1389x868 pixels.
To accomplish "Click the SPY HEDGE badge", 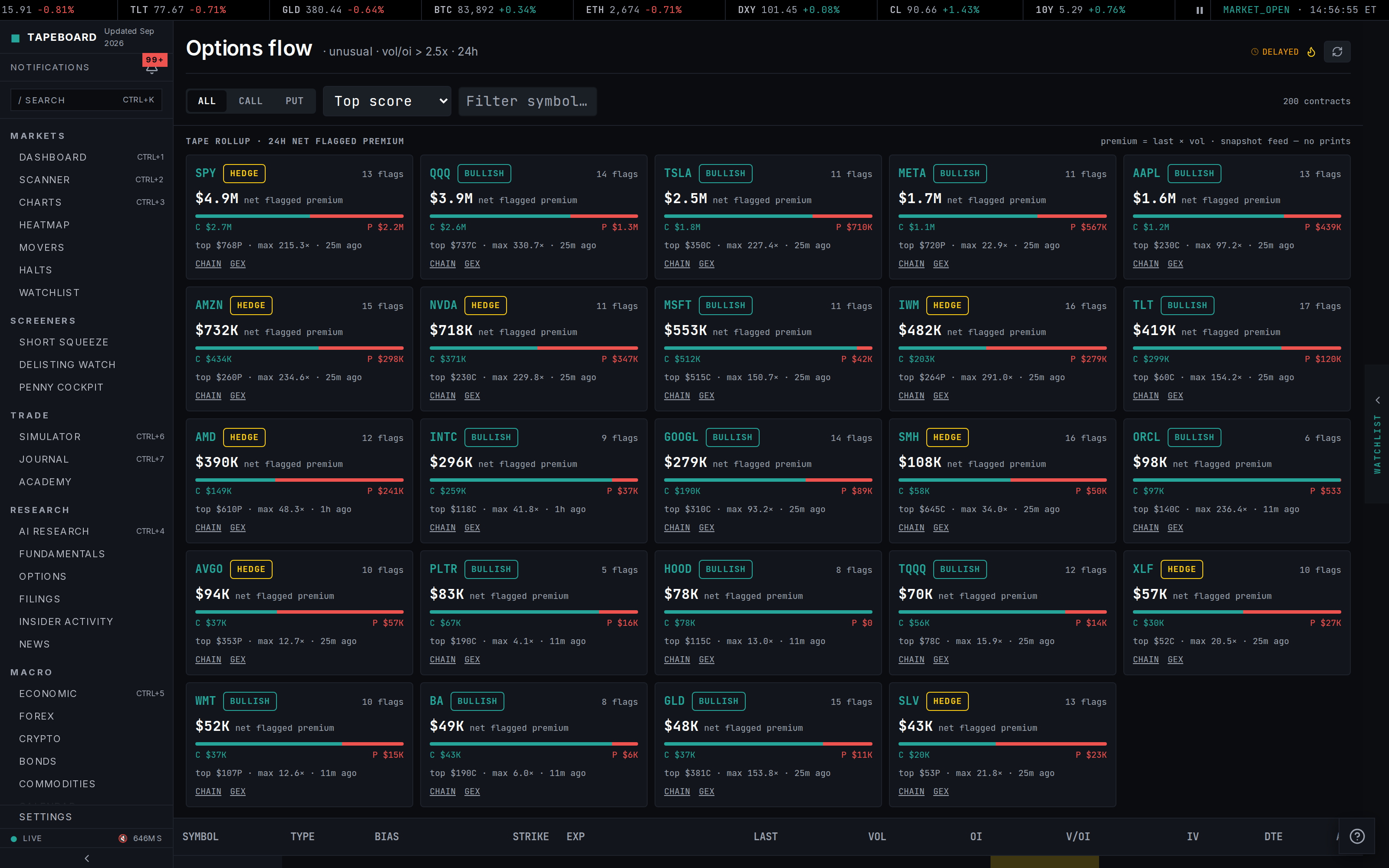I will point(244,173).
